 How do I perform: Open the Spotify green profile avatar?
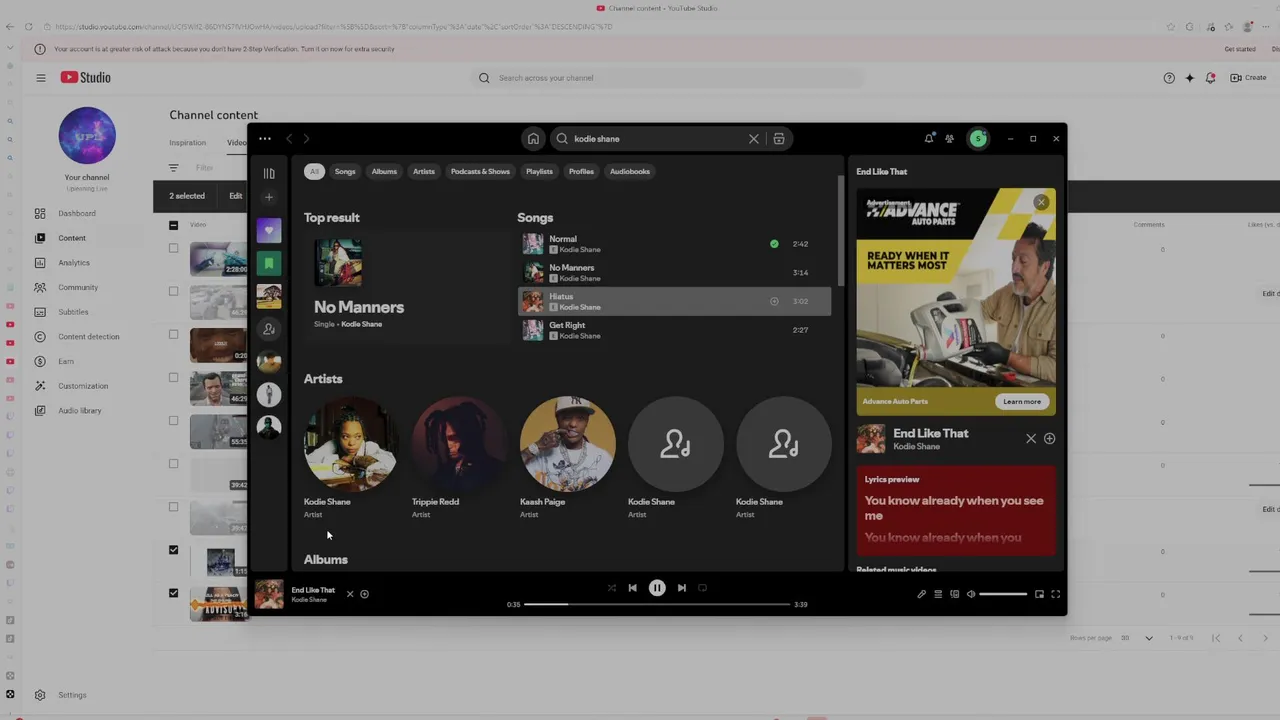pos(978,139)
